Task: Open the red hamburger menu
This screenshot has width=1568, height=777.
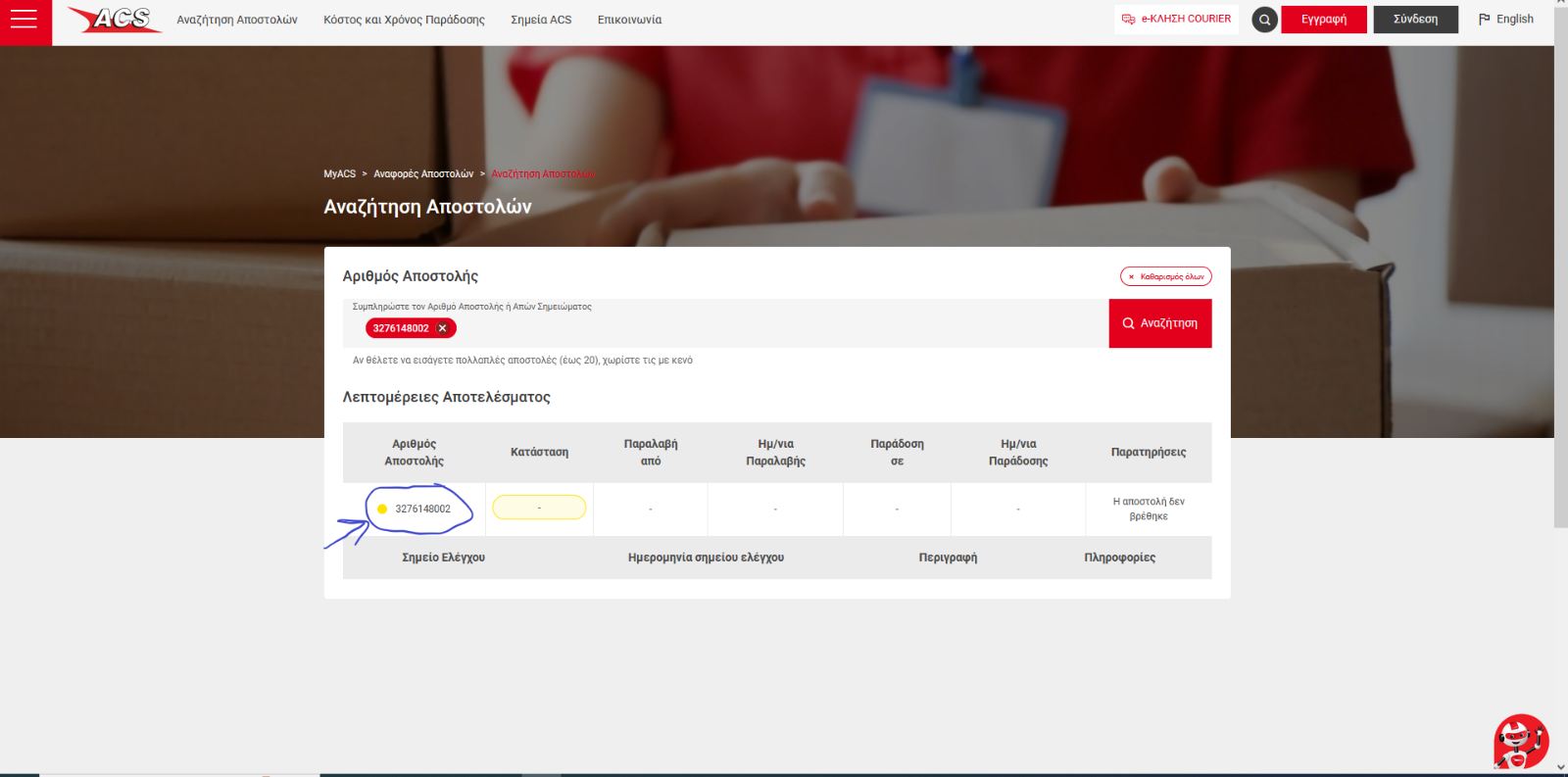Action: tap(25, 20)
